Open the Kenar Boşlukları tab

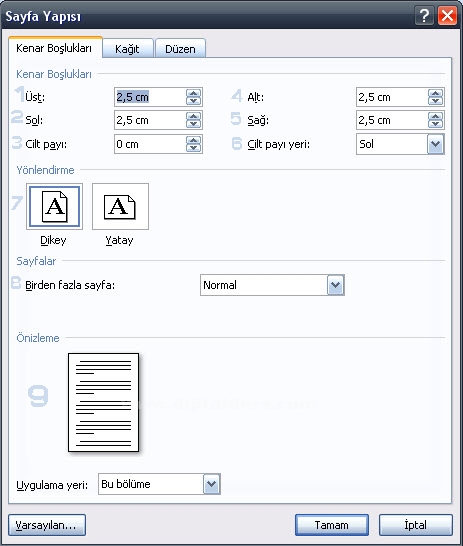(x=55, y=48)
